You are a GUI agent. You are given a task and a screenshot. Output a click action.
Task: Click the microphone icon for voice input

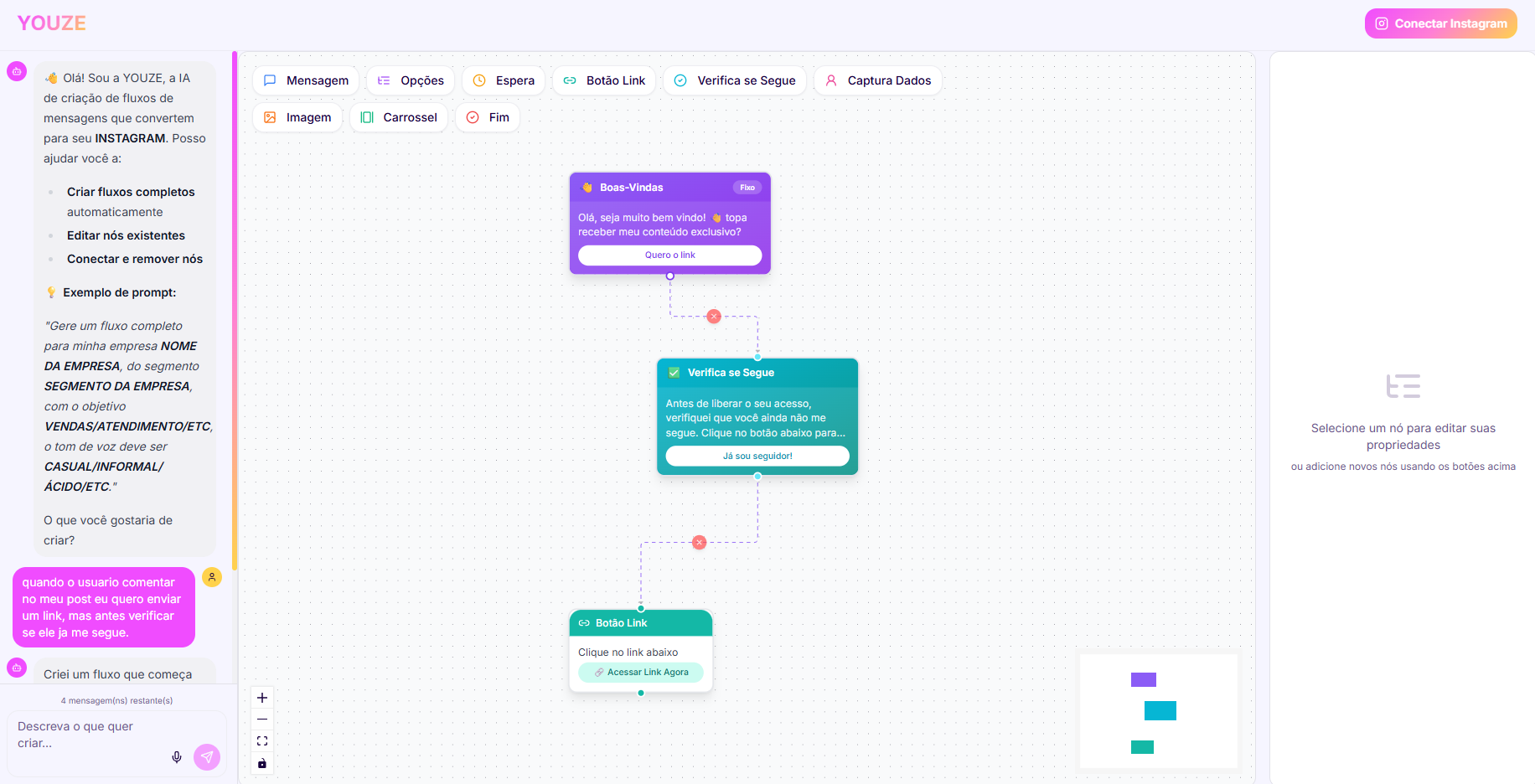[177, 757]
